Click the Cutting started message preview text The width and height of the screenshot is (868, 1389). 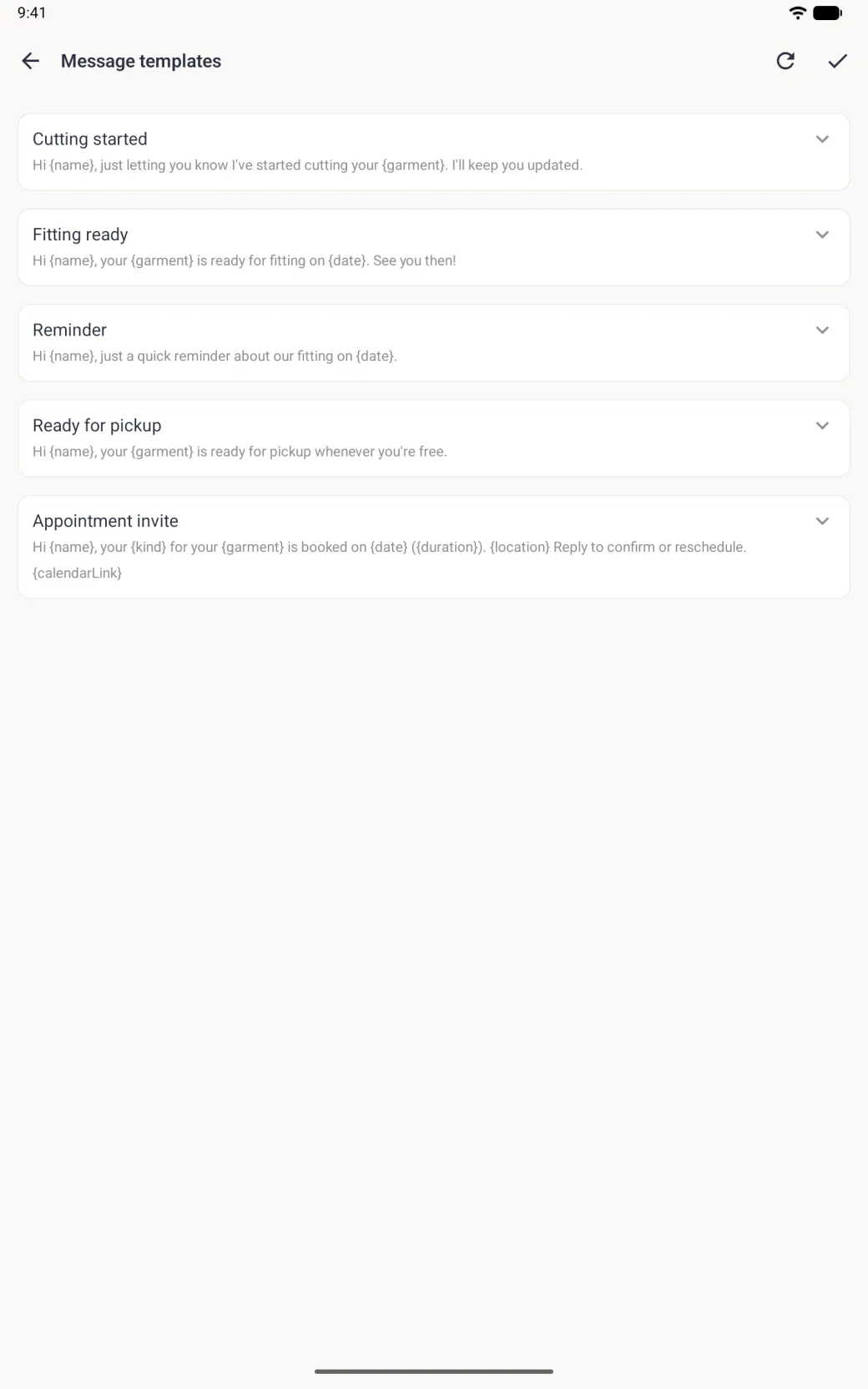(x=307, y=165)
